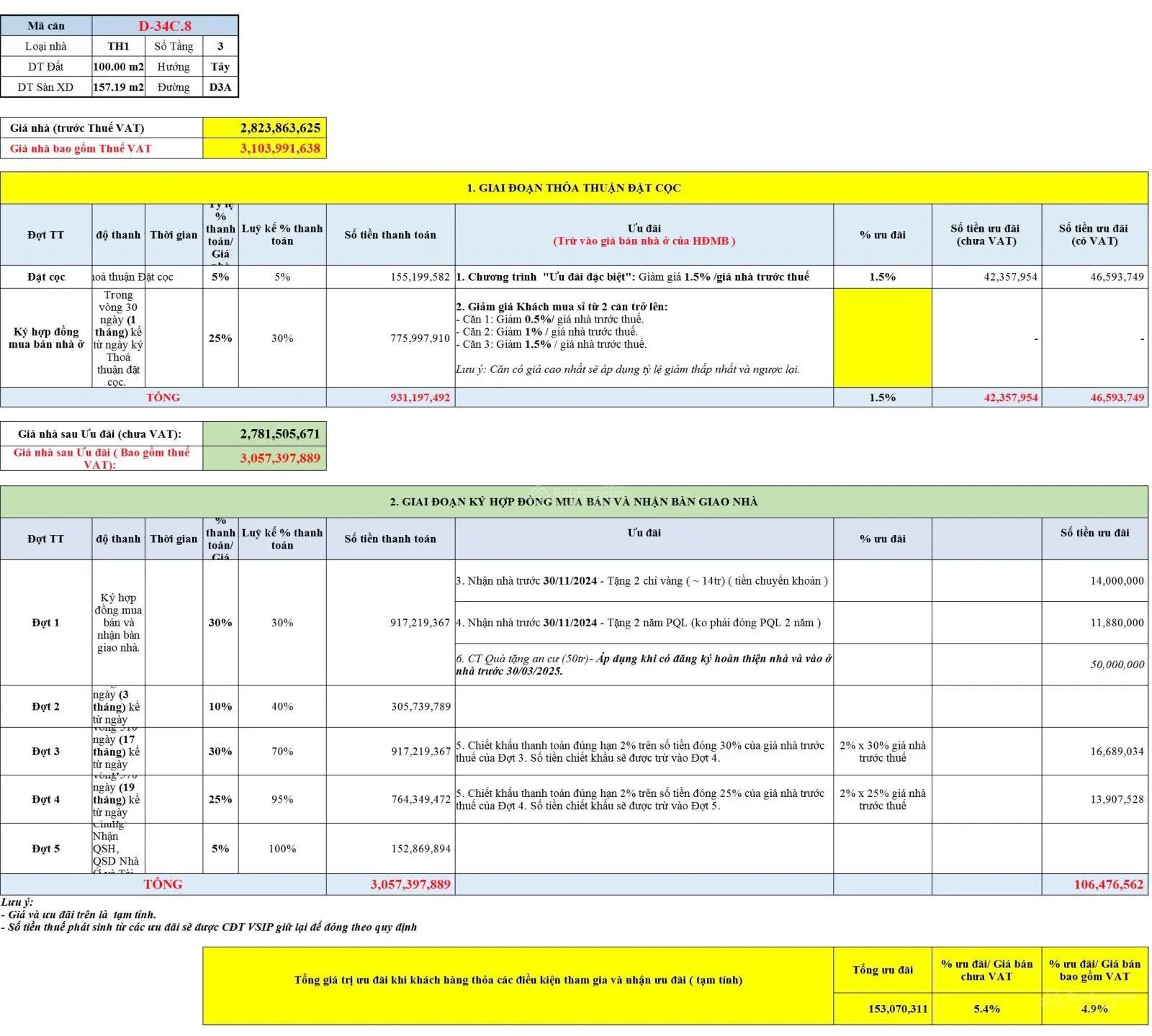This screenshot has height=1036, width=1152.
Task: Select total incentive value 153,070,311
Action: click(883, 1009)
